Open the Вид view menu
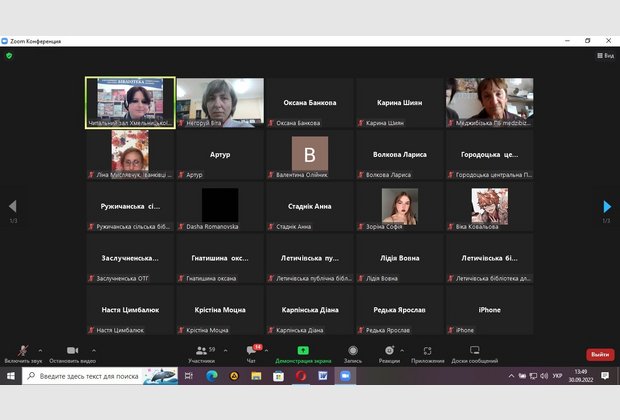Image resolution: width=620 pixels, height=420 pixels. [x=606, y=55]
